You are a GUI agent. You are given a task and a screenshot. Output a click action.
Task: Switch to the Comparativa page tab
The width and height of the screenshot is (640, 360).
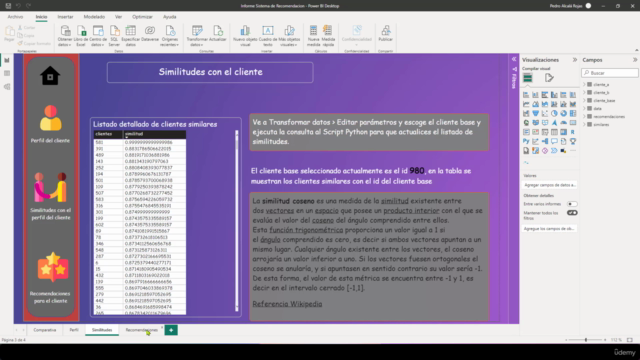tap(44, 330)
